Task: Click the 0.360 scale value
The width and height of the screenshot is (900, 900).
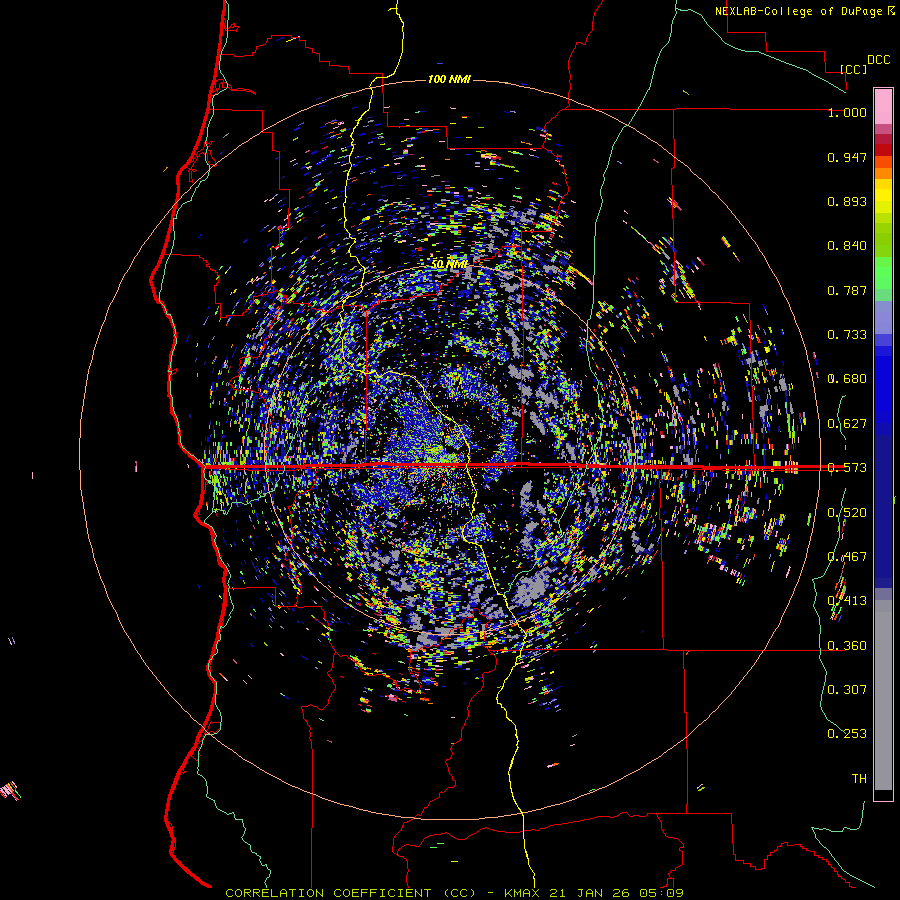Action: point(847,646)
